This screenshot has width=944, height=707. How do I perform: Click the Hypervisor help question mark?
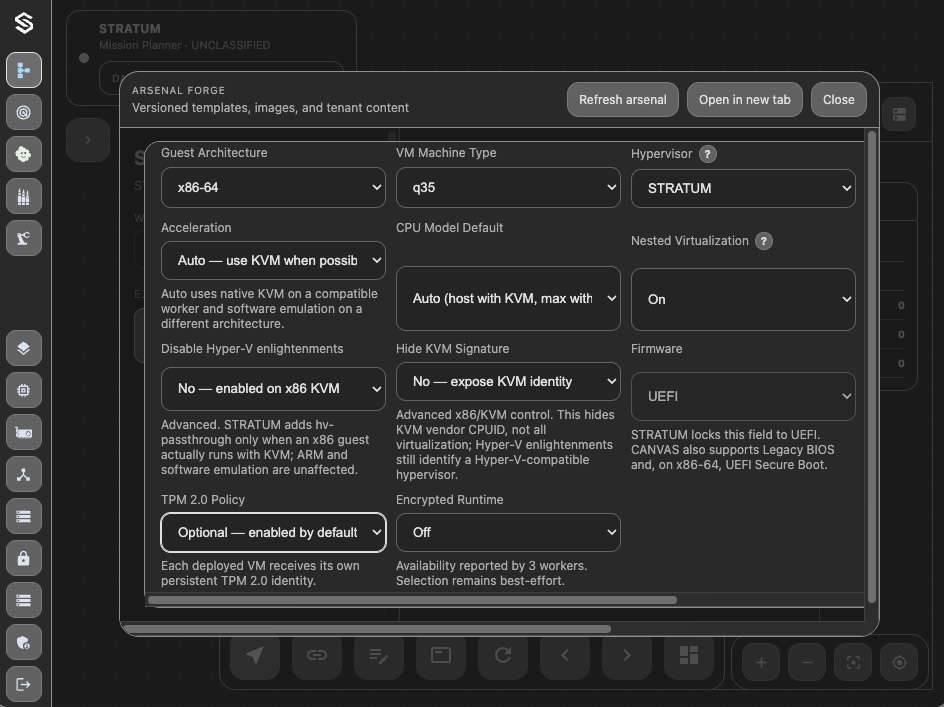click(707, 154)
